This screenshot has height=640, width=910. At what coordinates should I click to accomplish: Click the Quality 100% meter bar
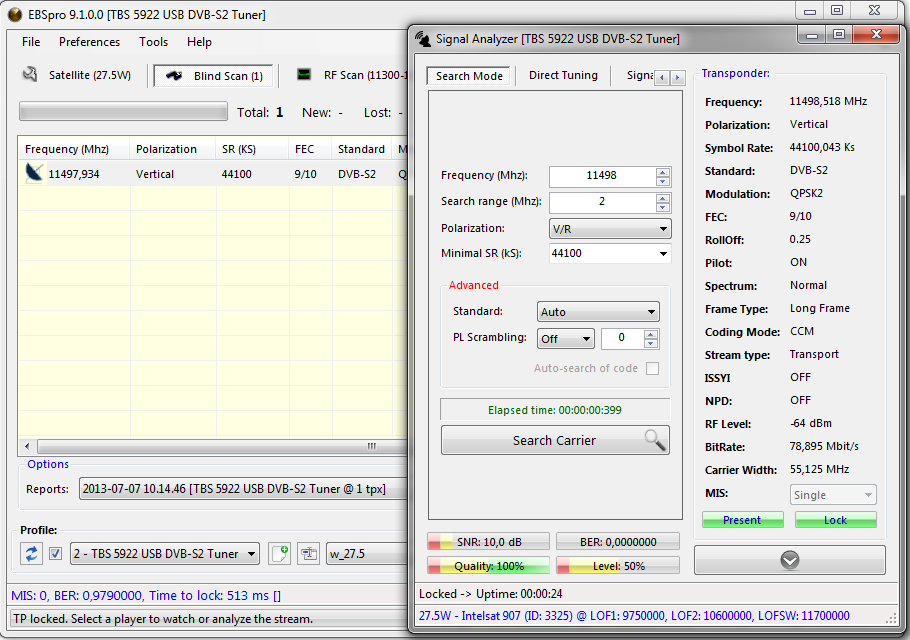click(488, 566)
